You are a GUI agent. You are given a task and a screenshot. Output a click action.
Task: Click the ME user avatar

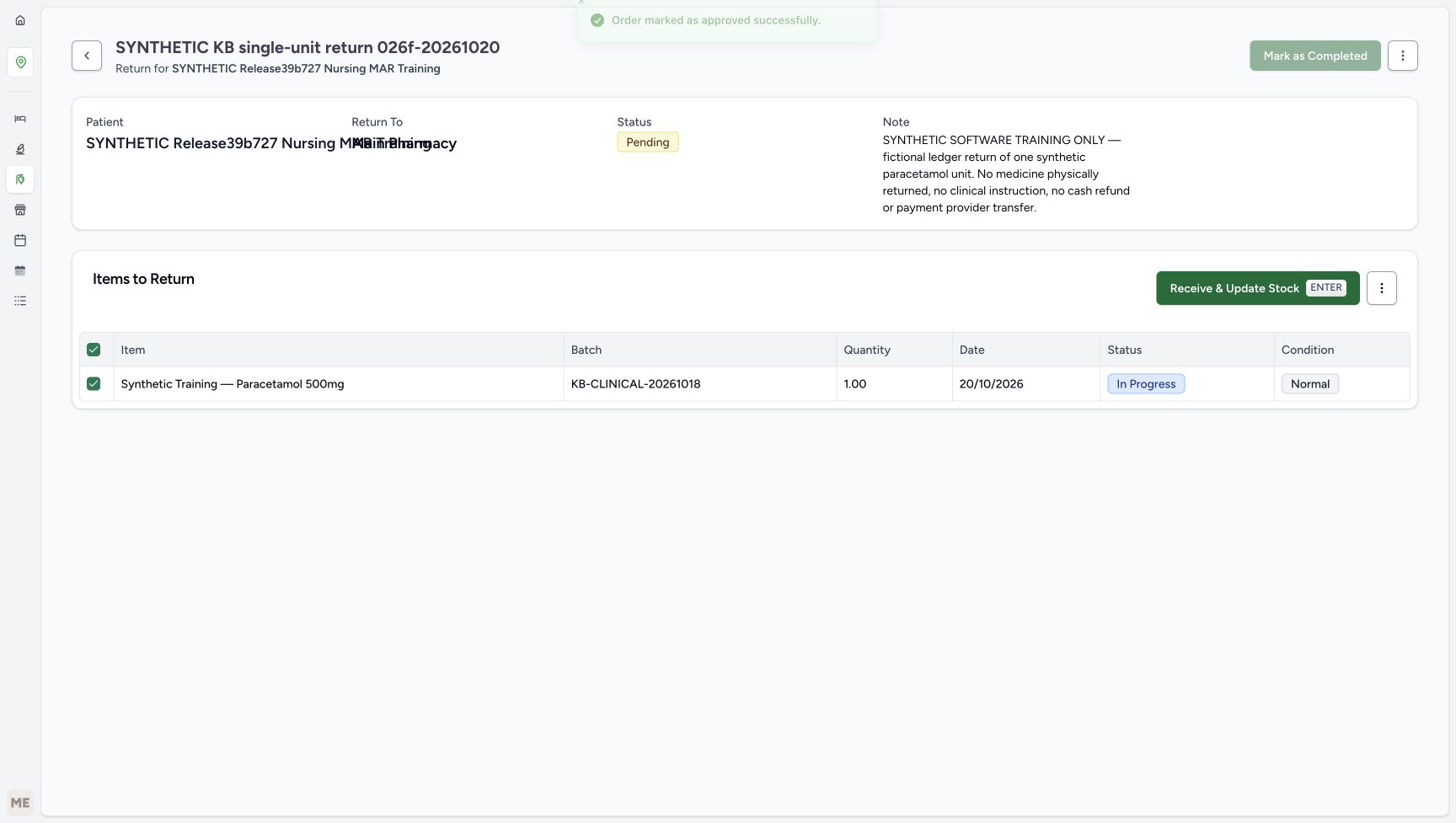tap(20, 803)
